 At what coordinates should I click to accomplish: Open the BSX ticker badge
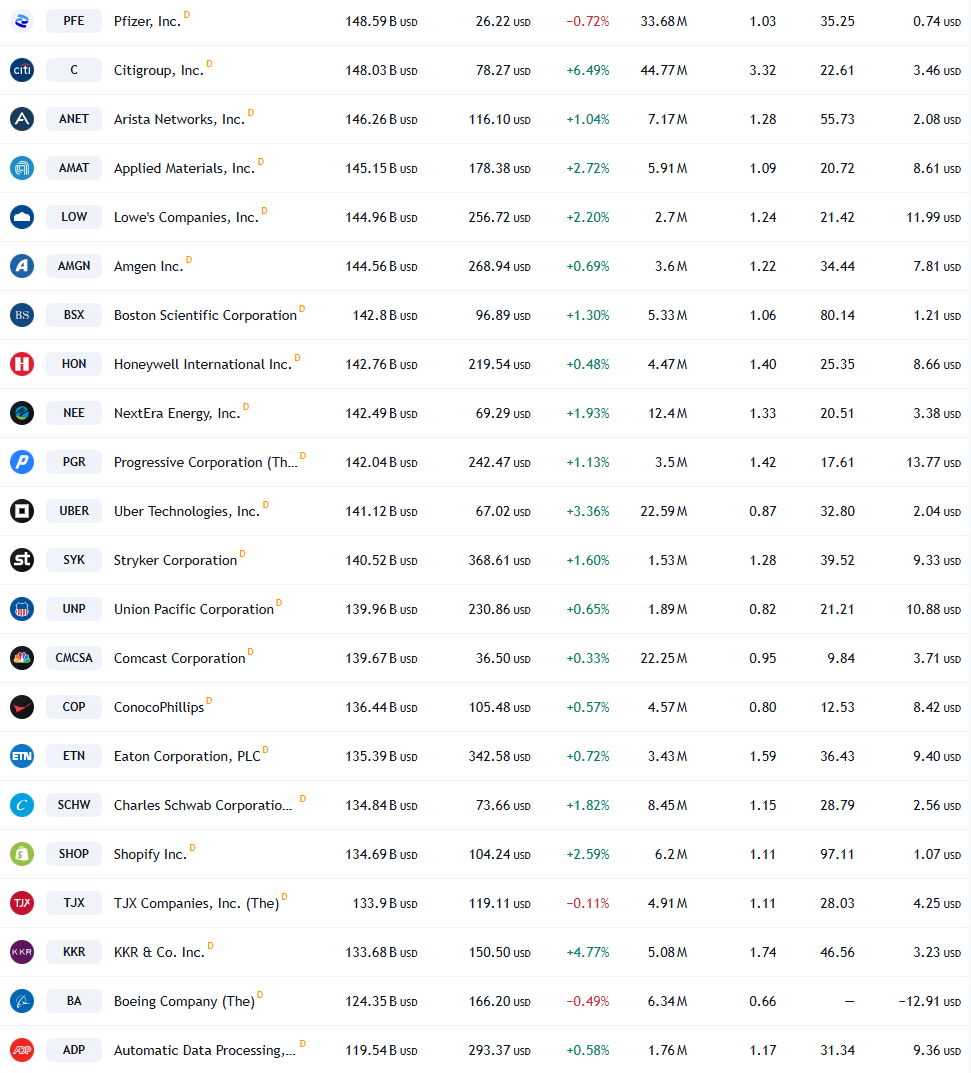coord(74,315)
